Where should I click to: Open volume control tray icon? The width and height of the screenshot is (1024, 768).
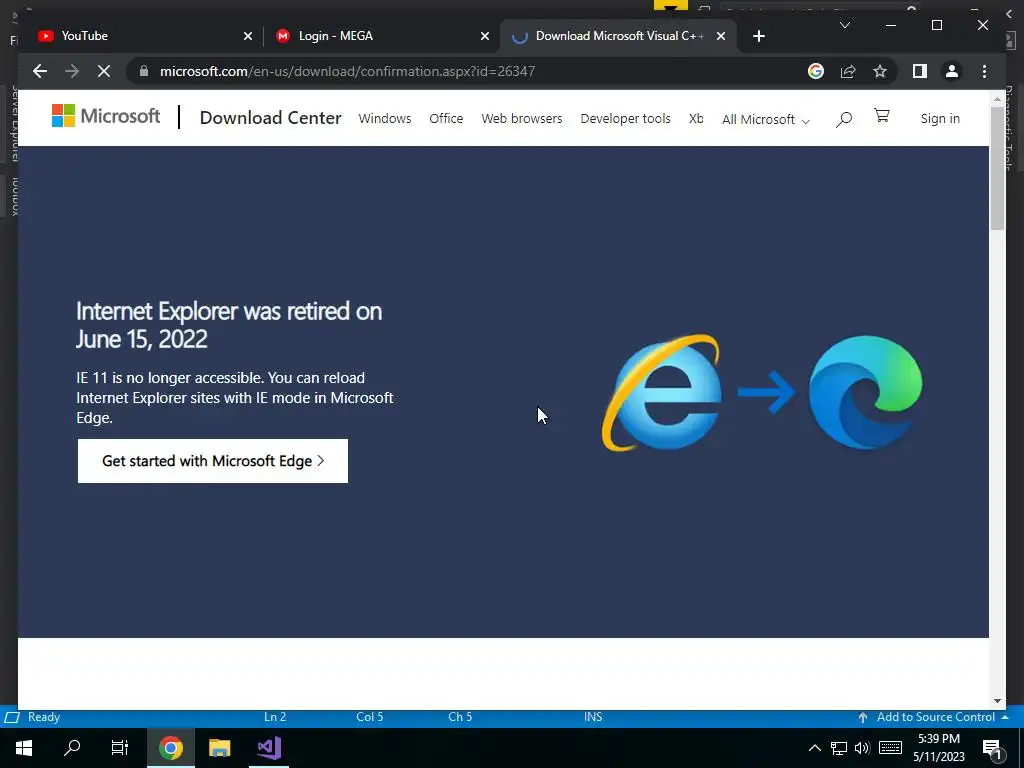click(x=862, y=748)
